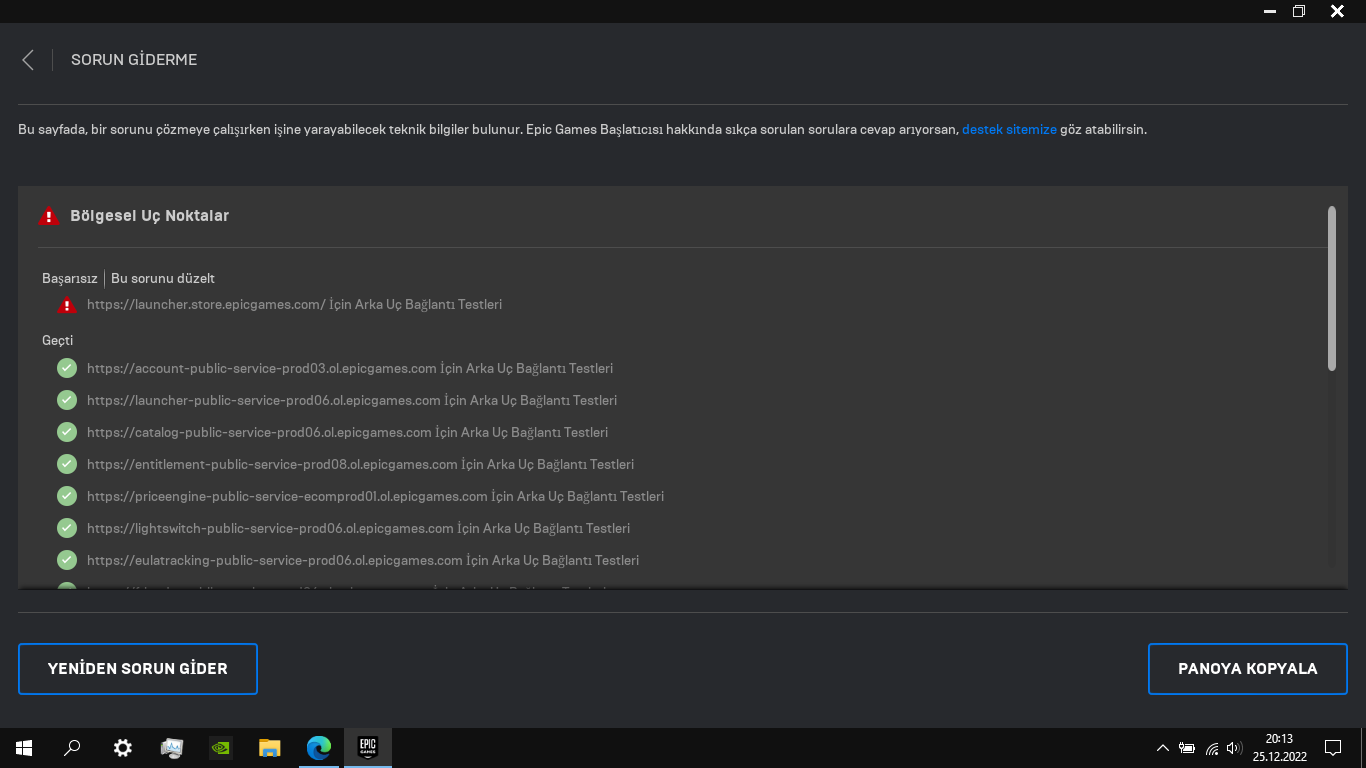The height and width of the screenshot is (768, 1366).
Task: Select the priceengine-public-service-ecomprod01 URL text
Action: click(x=287, y=496)
